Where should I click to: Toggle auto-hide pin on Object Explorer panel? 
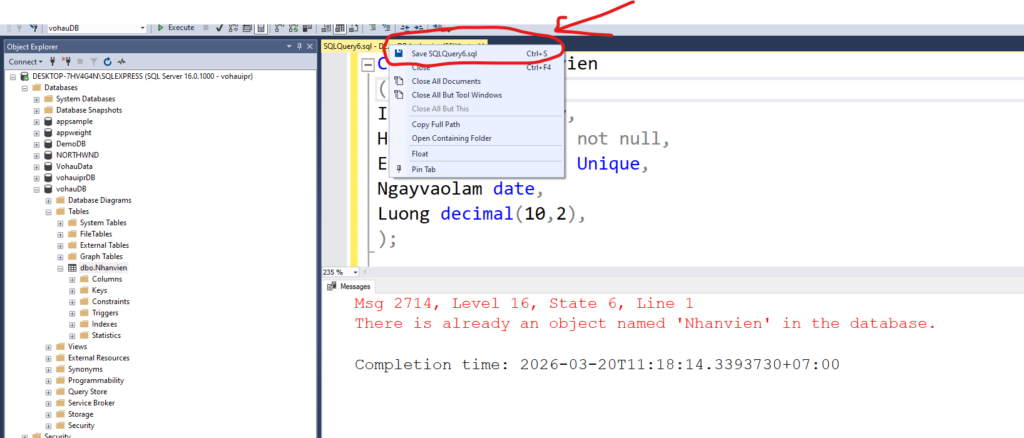298,46
